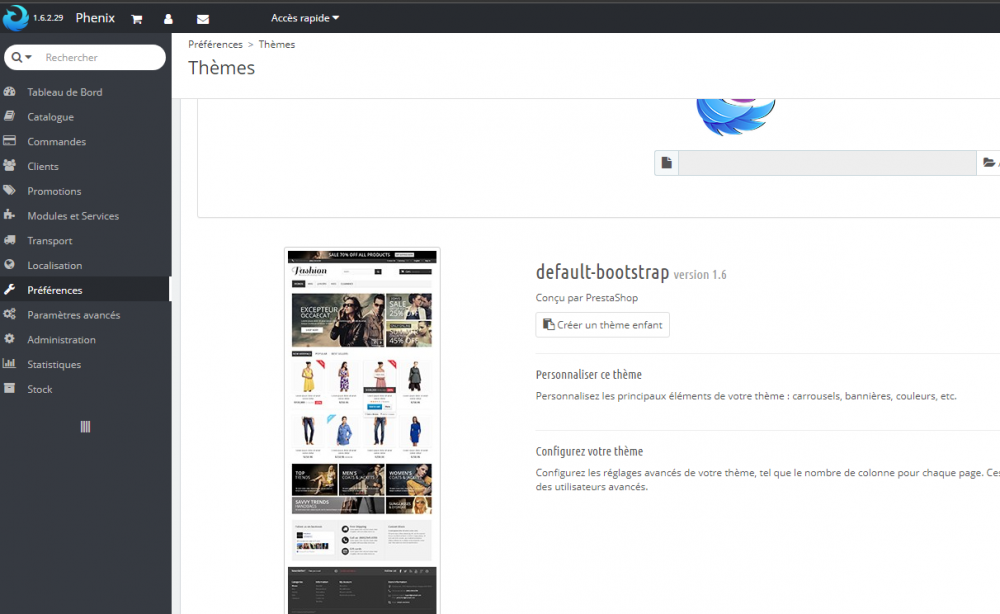
Task: Click the file icon beside upload field
Action: [x=666, y=163]
